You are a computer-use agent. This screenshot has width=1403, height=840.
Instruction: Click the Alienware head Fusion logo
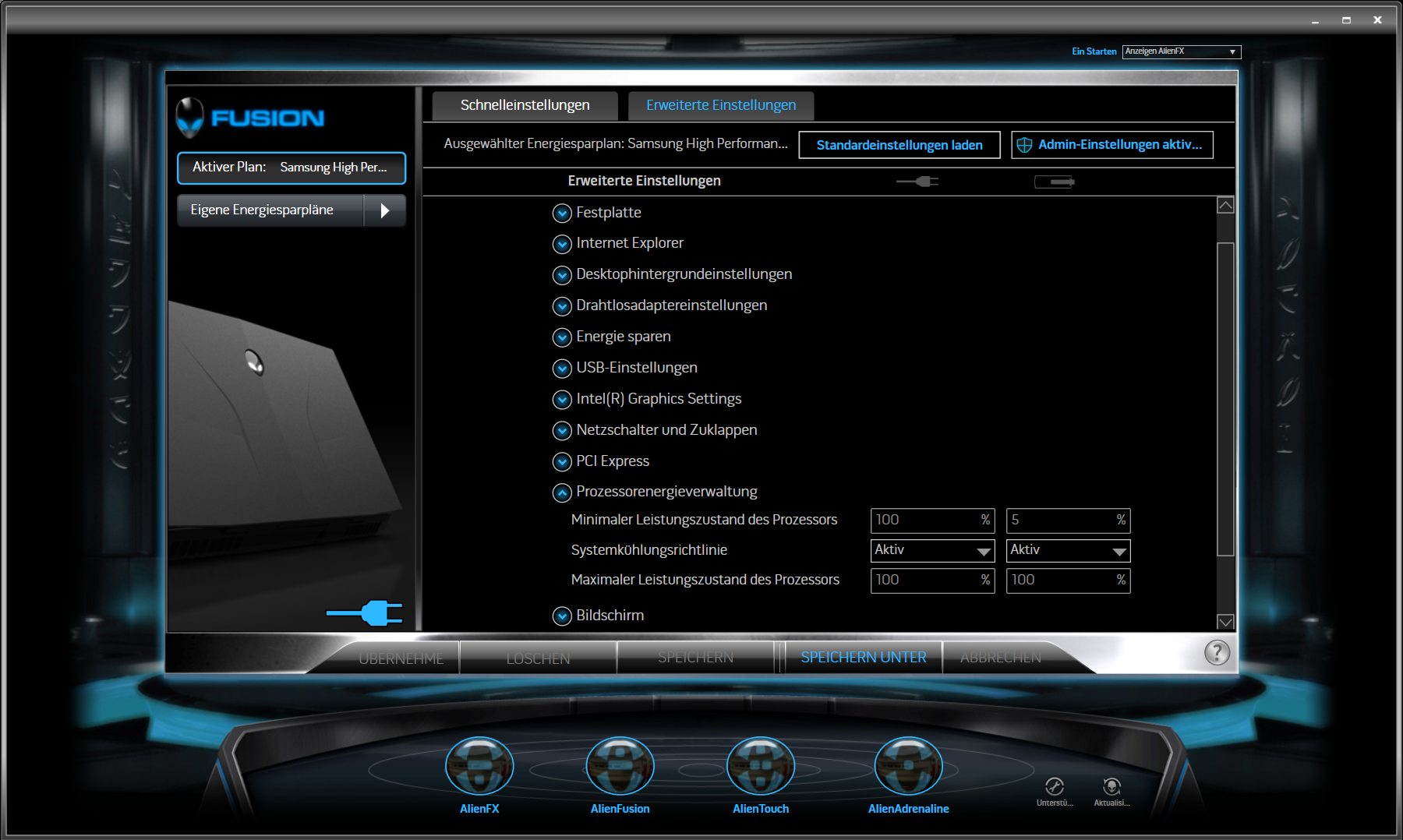[190, 118]
